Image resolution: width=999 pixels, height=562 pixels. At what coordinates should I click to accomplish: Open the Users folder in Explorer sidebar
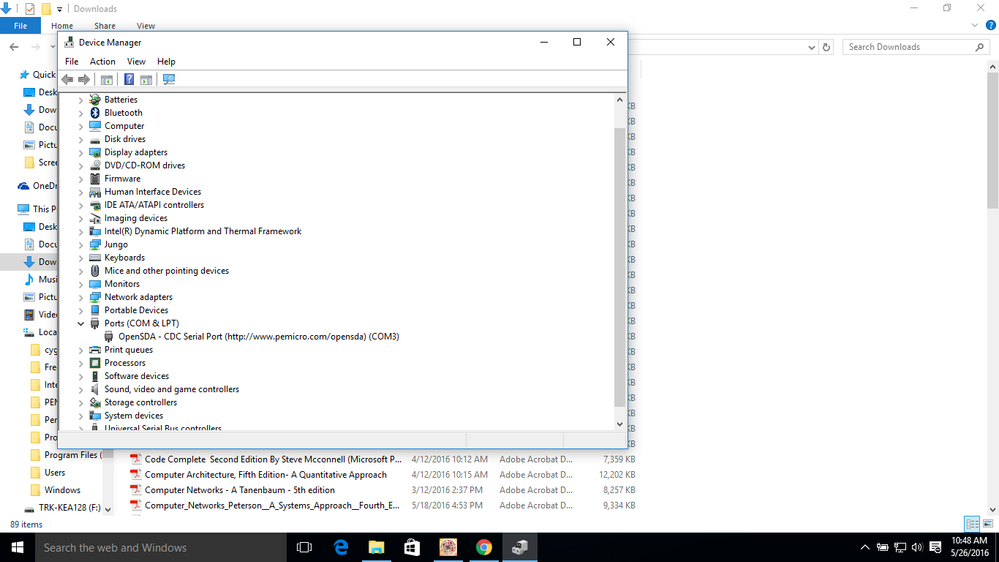pyautogui.click(x=54, y=473)
